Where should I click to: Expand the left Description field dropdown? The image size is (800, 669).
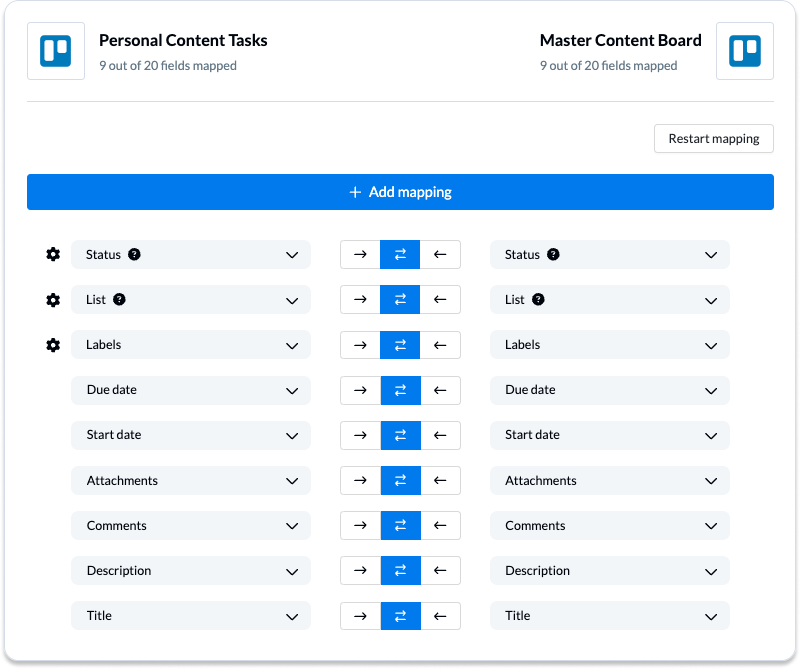191,571
